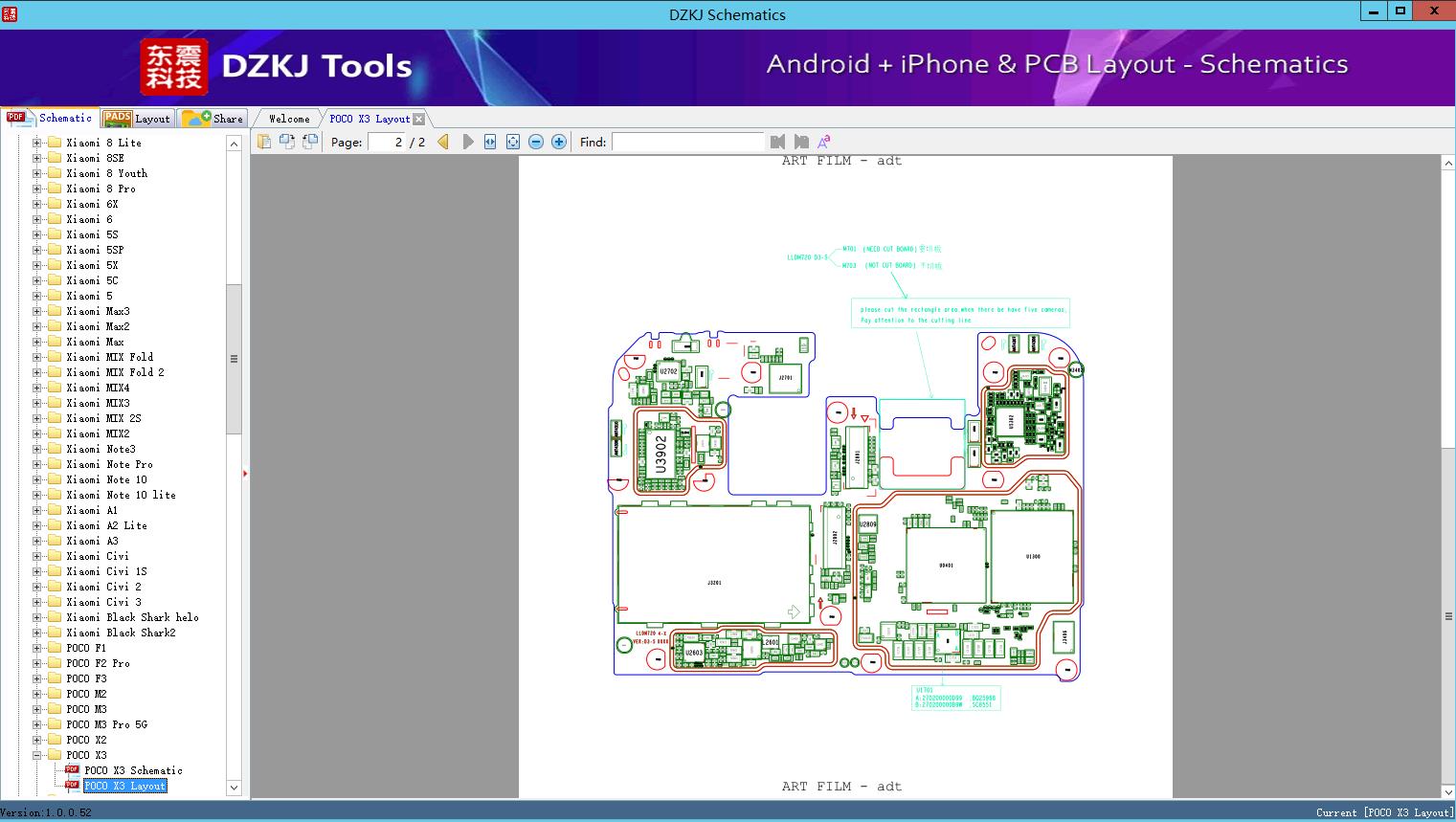Select the Xiaomi 8 Youth entry

(x=107, y=173)
